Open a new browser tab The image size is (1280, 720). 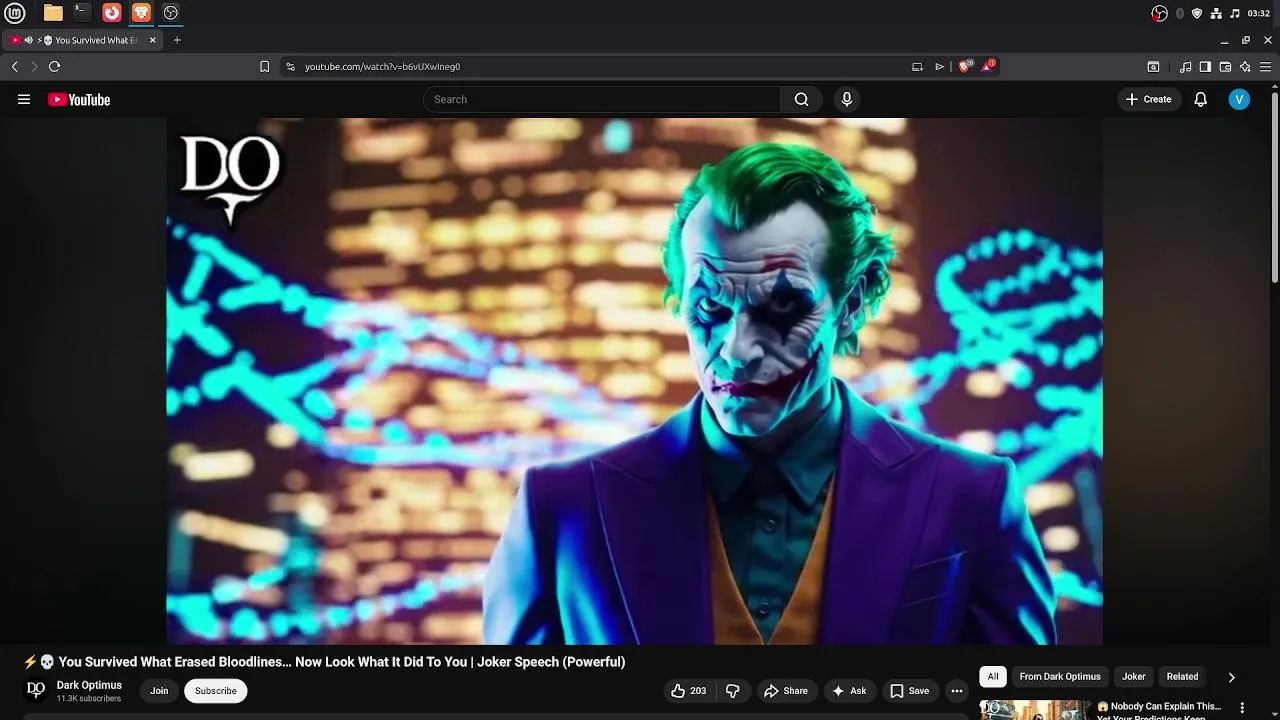click(177, 40)
